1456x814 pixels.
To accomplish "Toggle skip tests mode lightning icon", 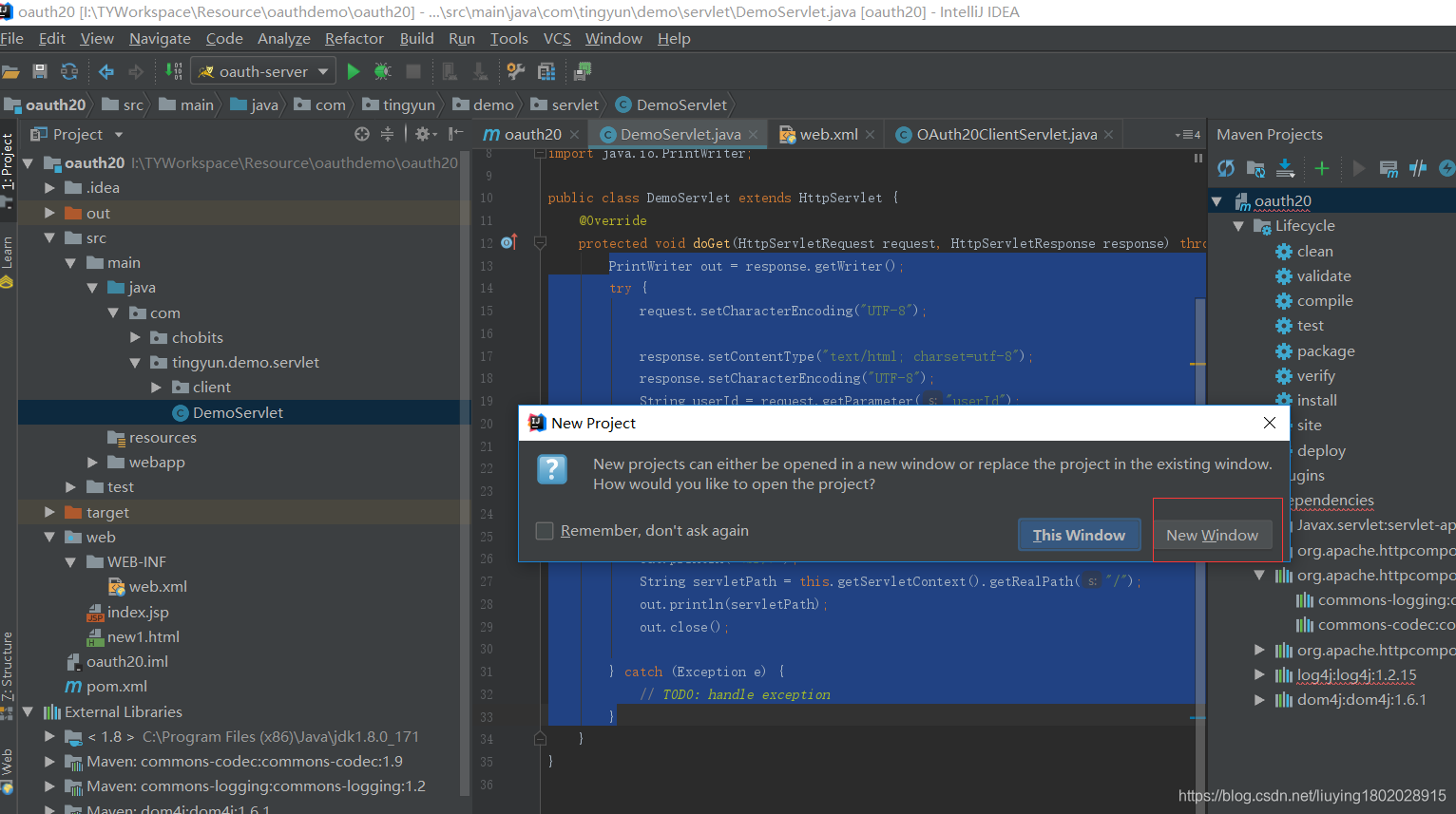I will pos(1447,168).
